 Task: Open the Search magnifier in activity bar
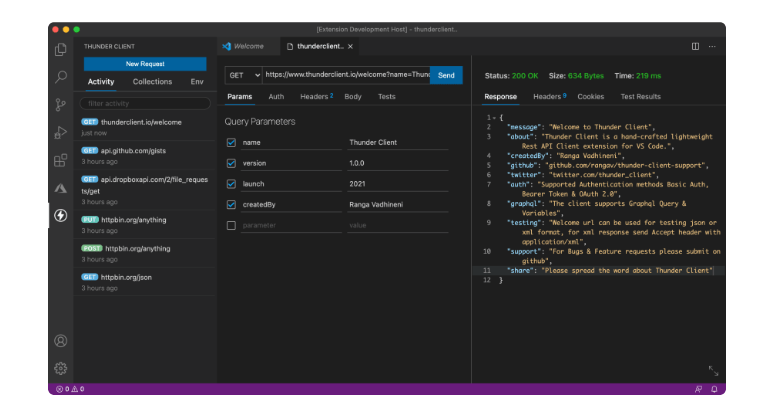click(x=61, y=77)
